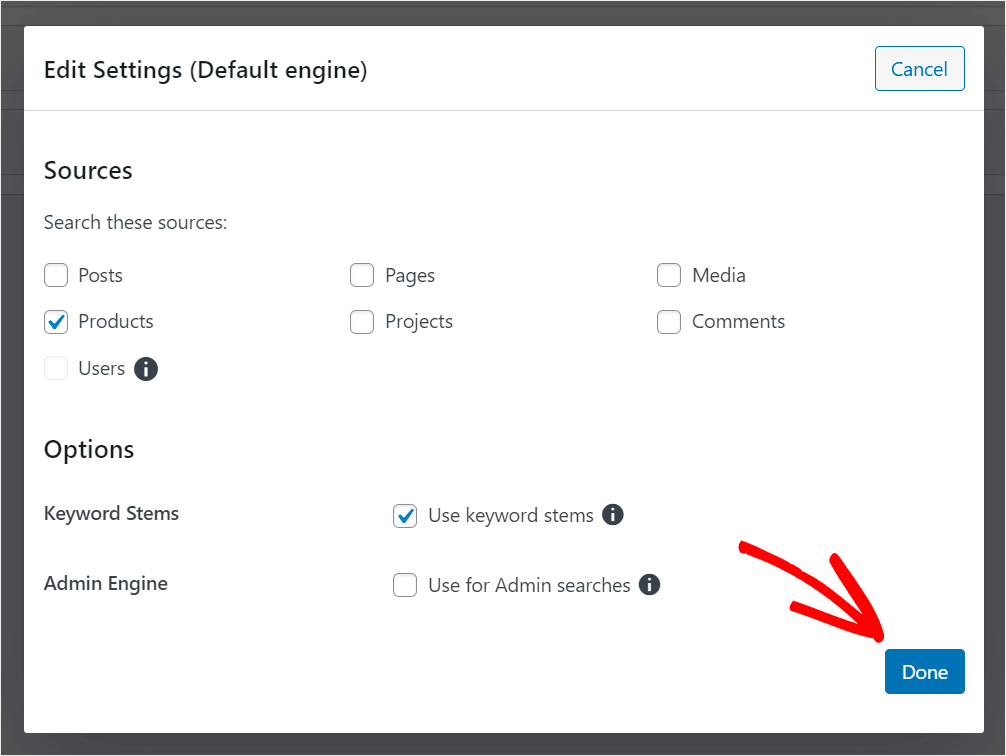The image size is (1006, 756).
Task: Select the Media label text
Action: pos(719,275)
